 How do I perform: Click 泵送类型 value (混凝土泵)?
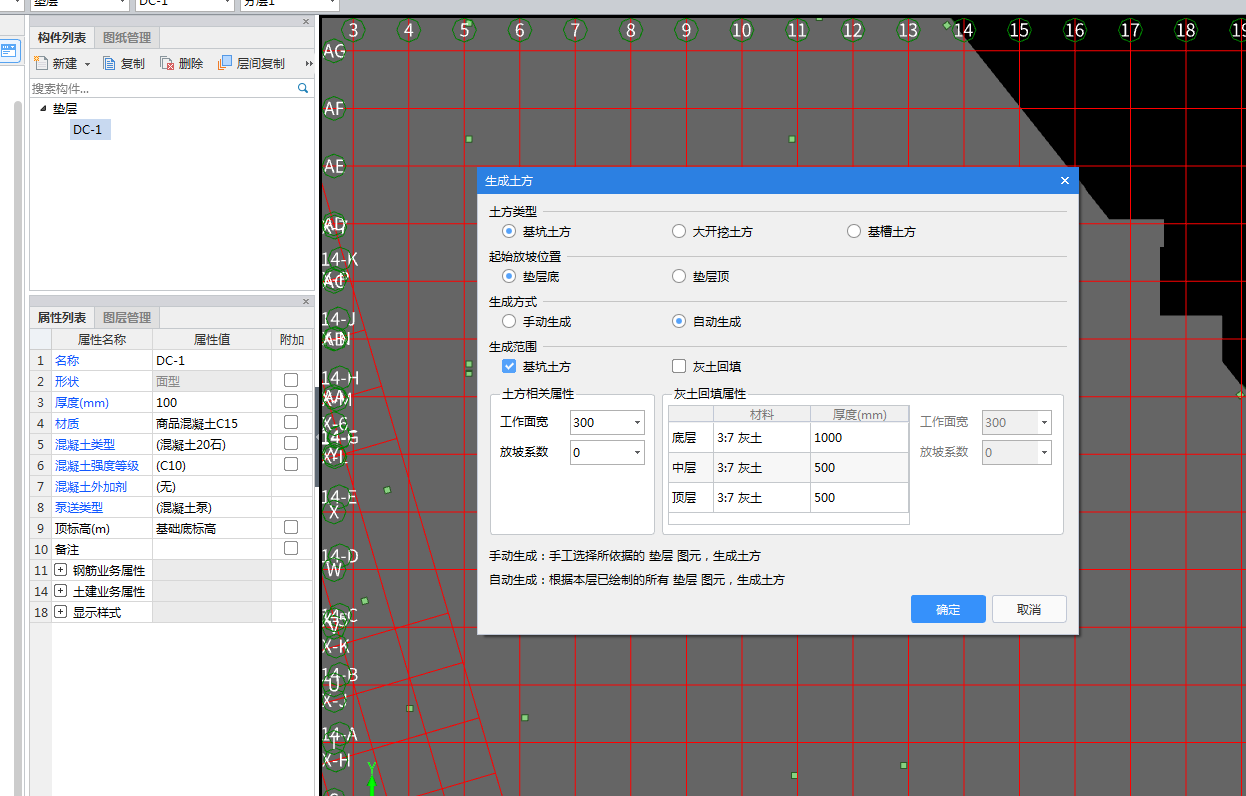211,507
